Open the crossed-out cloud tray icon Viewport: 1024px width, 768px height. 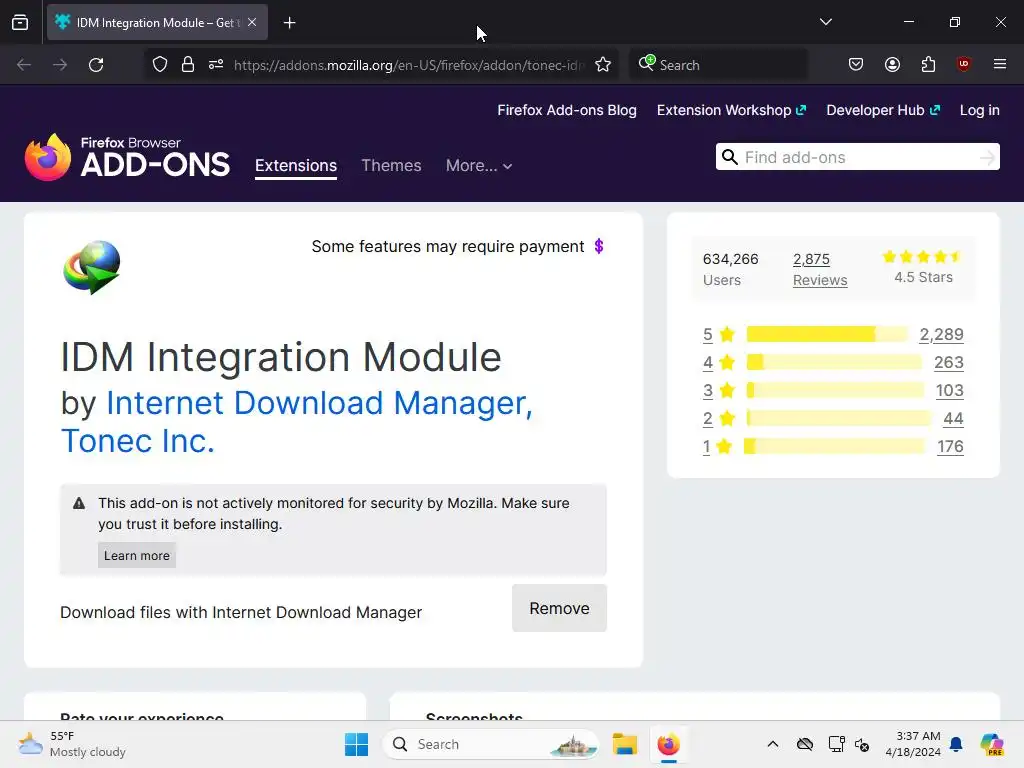805,744
